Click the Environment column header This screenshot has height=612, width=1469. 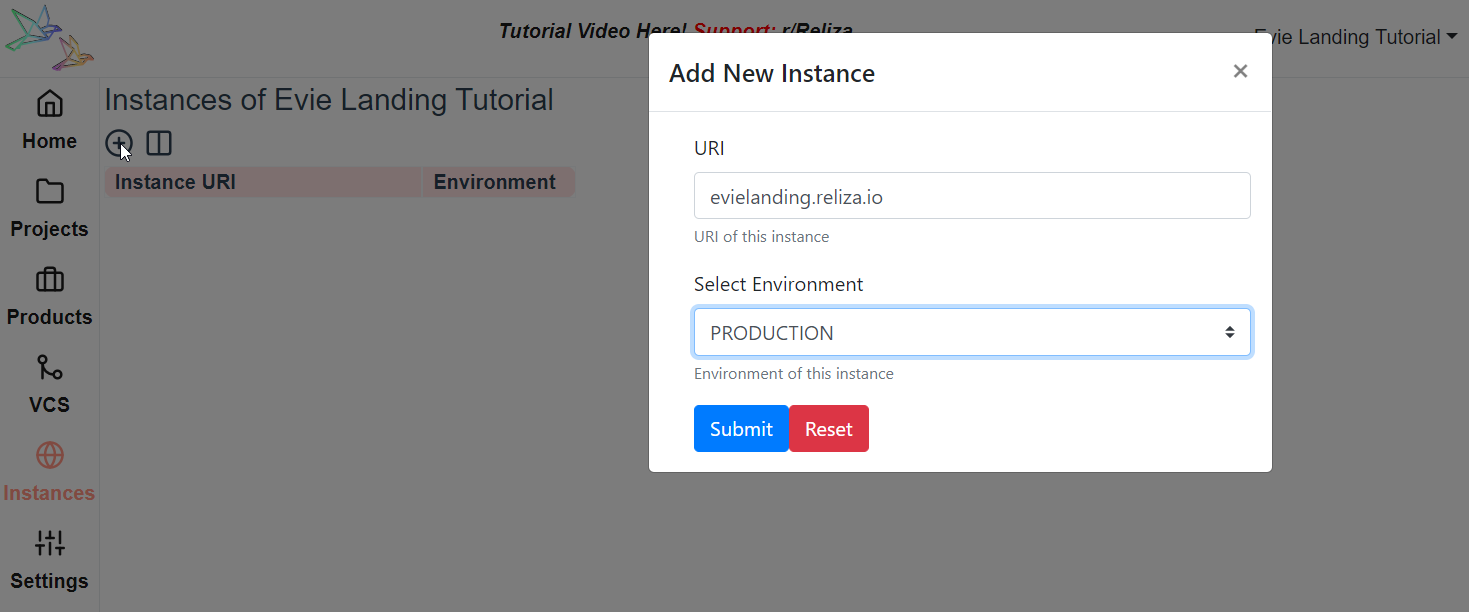point(494,181)
